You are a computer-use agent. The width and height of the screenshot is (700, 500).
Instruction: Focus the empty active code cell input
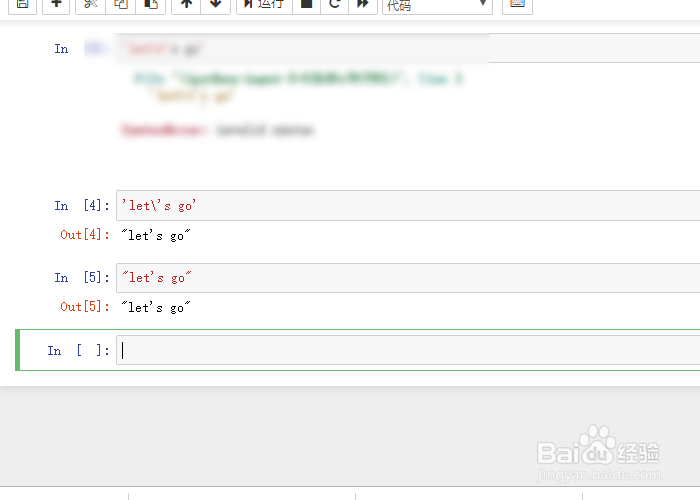[x=408, y=350]
